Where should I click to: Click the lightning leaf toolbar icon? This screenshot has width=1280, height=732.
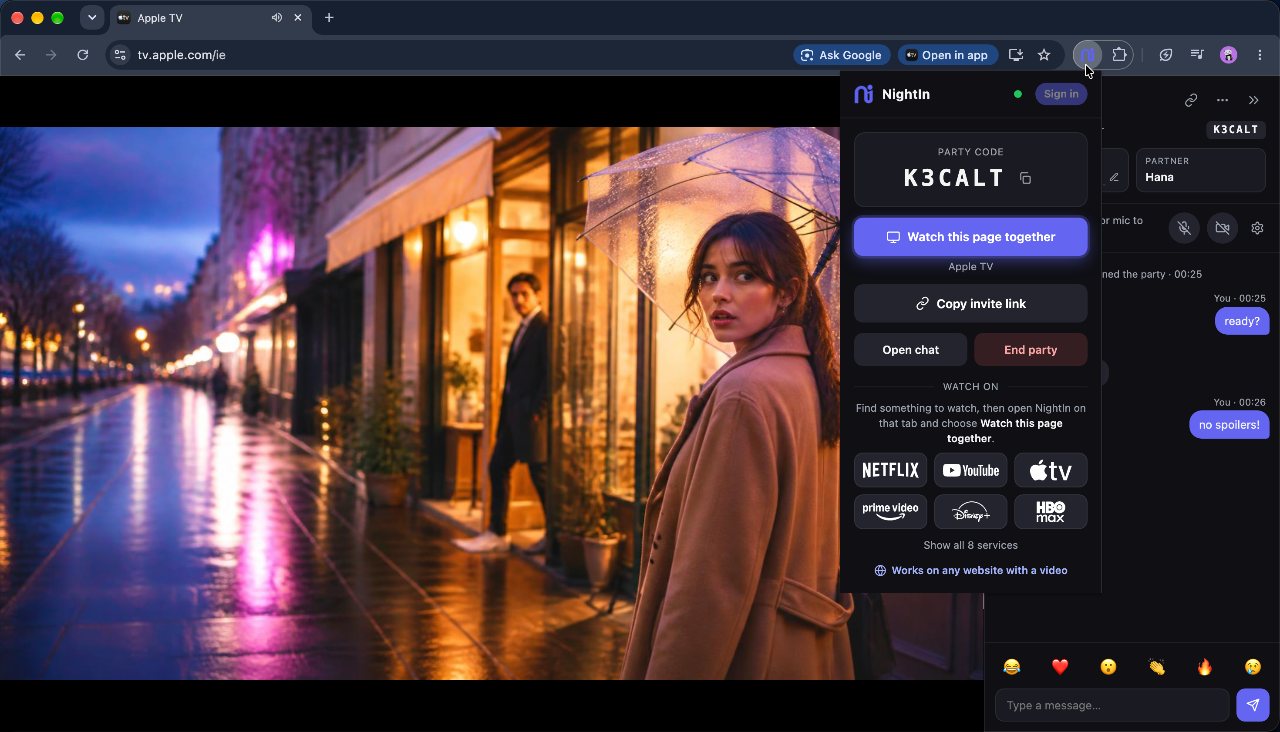click(x=1166, y=55)
